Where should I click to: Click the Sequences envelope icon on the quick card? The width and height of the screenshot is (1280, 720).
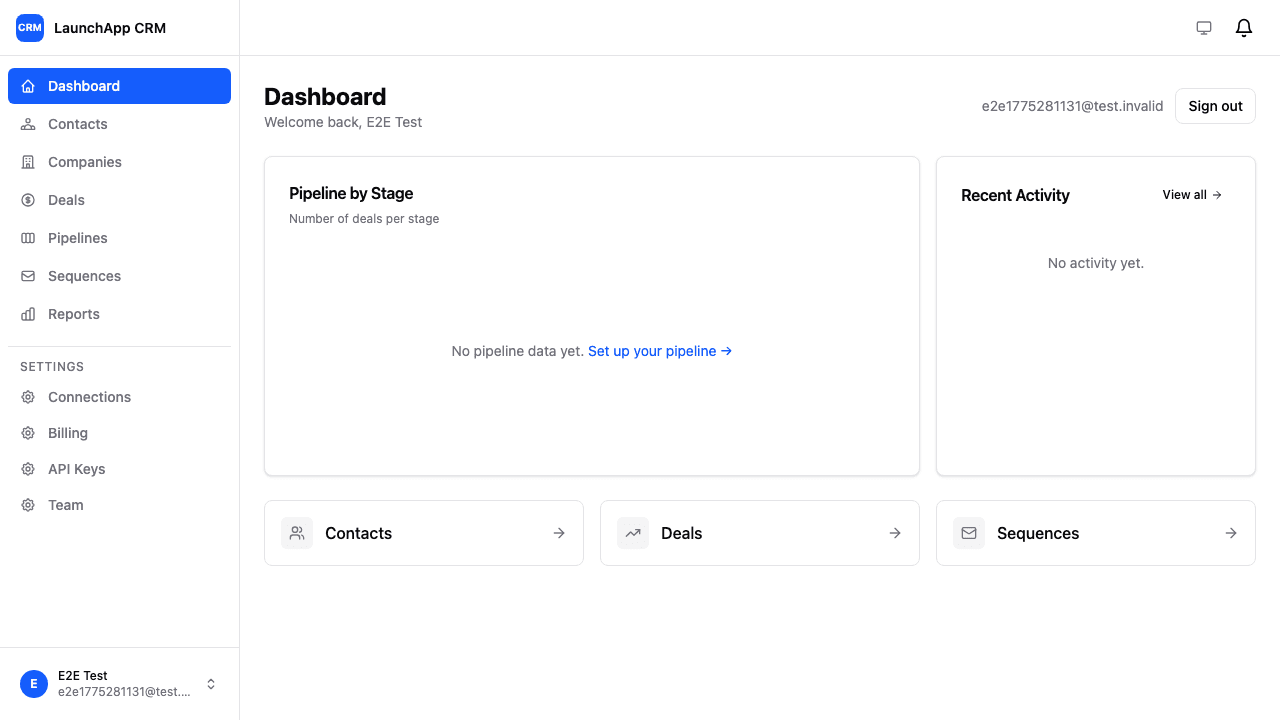tap(968, 533)
